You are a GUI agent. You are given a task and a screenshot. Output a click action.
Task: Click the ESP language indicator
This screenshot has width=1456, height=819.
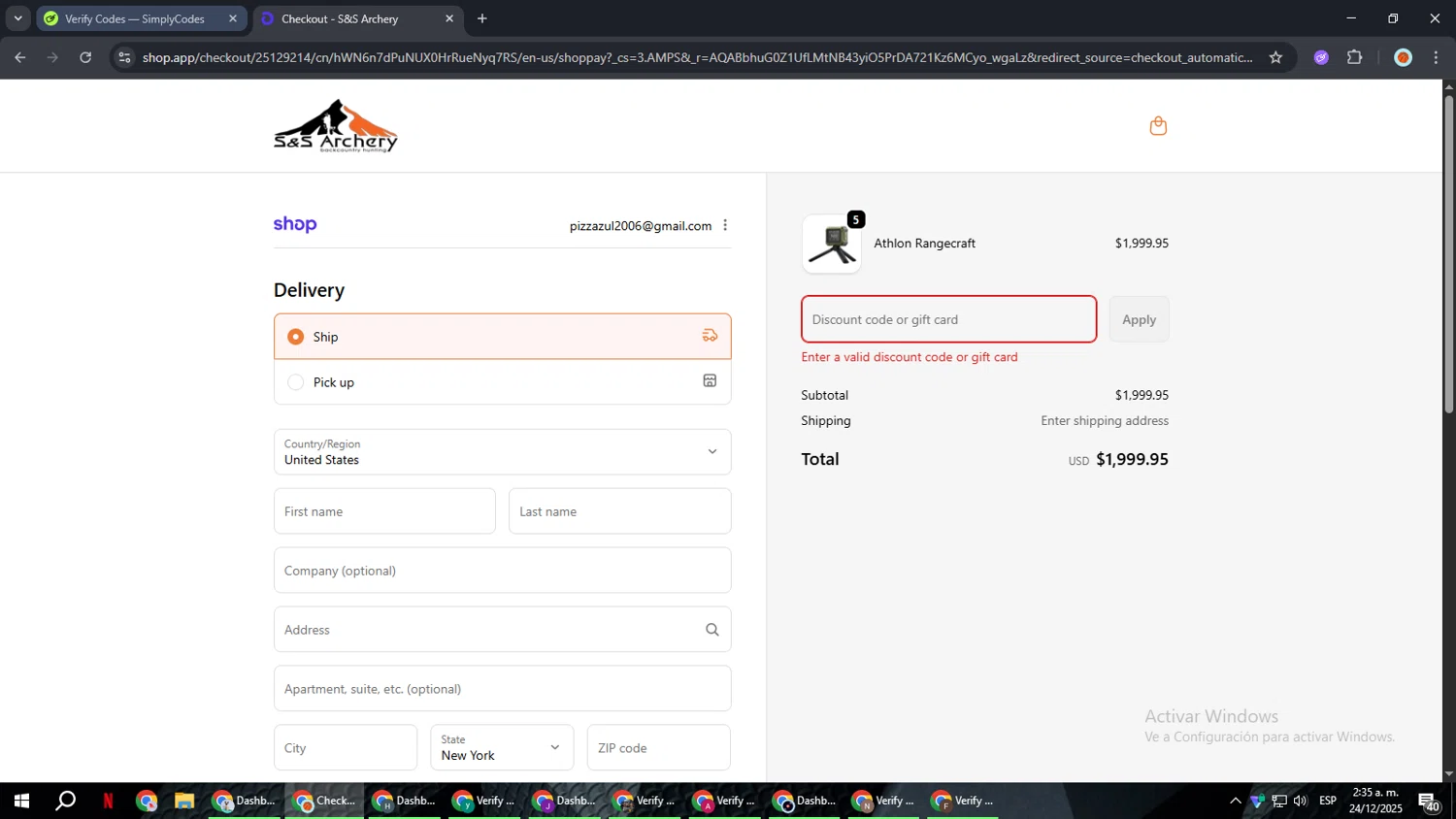pos(1328,801)
